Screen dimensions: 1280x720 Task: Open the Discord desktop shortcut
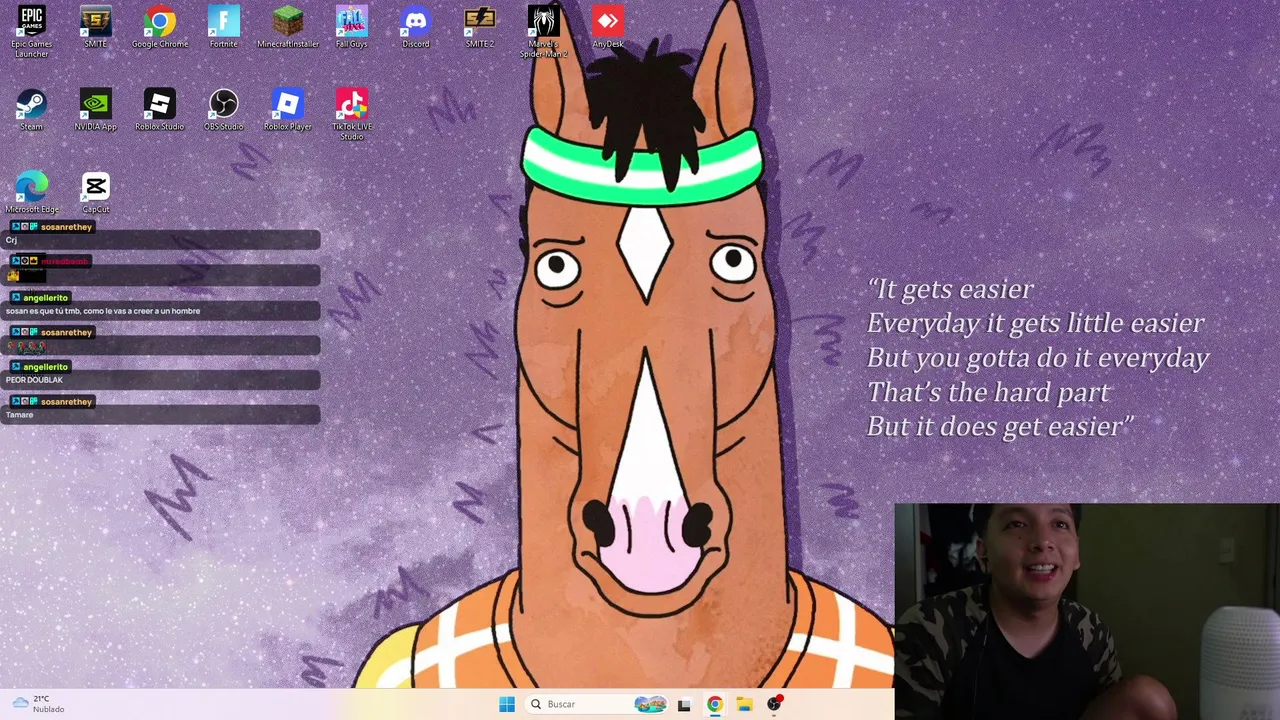[x=416, y=27]
